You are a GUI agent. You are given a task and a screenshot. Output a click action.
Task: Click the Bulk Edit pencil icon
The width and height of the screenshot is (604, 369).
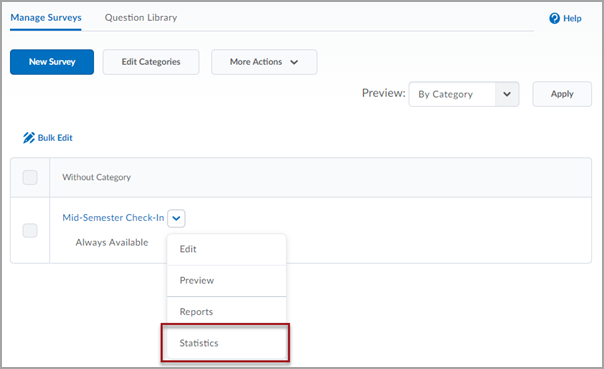pyautogui.click(x=29, y=138)
